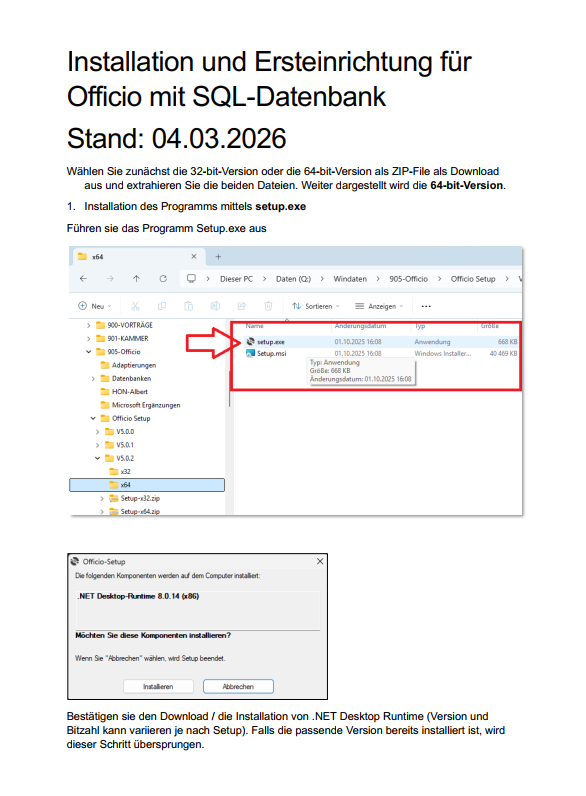
Task: Go up one folder level in Explorer
Action: (136, 279)
